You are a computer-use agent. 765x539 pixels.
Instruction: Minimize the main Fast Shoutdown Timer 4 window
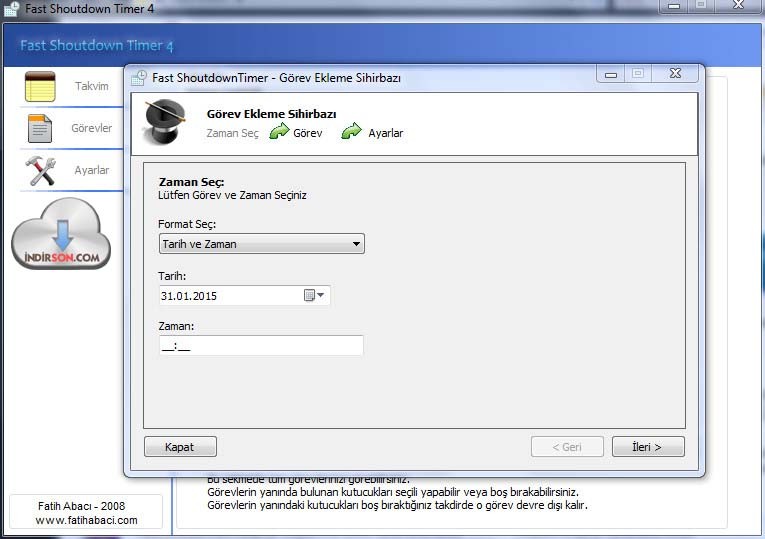coord(674,6)
